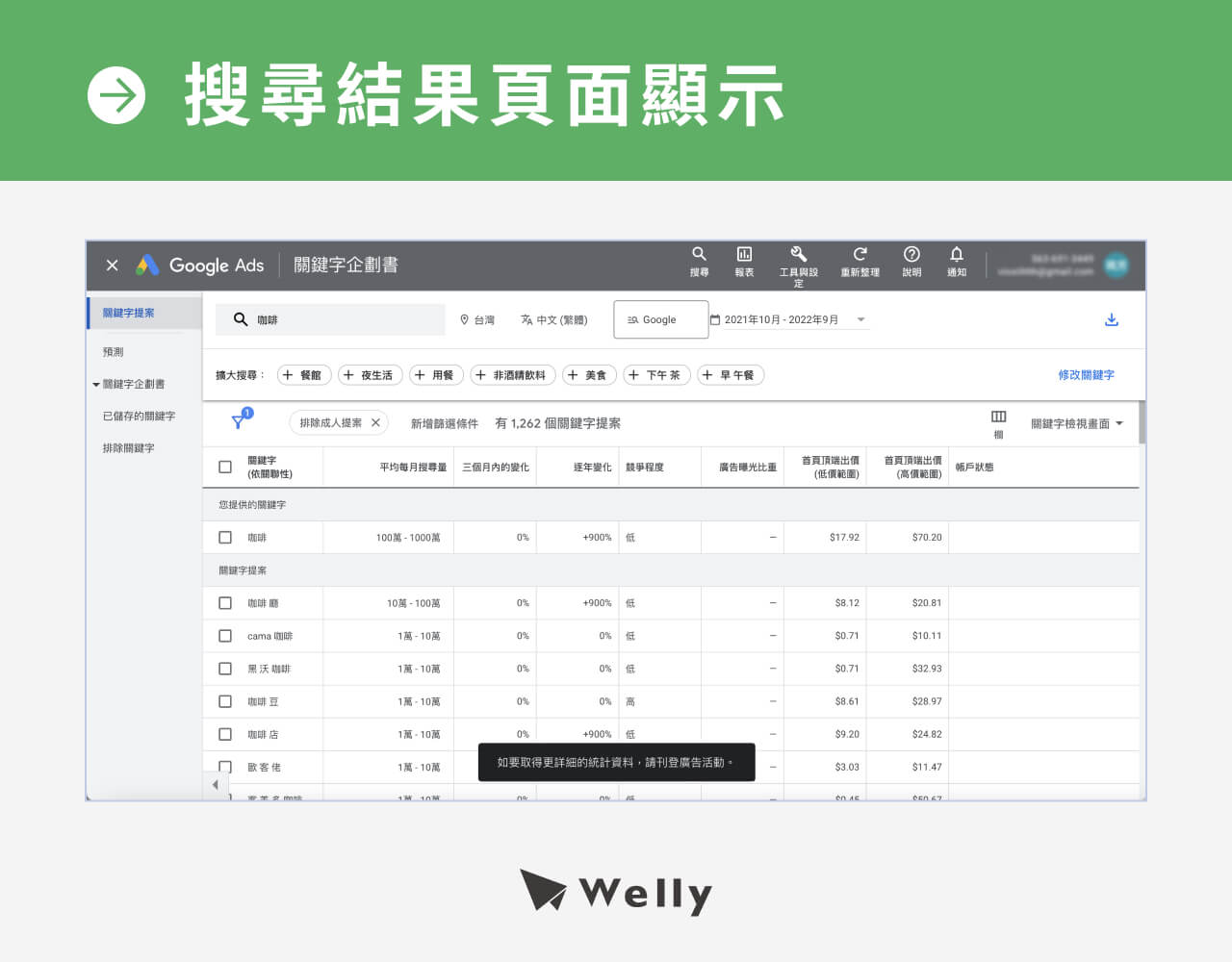The width and height of the screenshot is (1232, 962).
Task: Click the 修改關鍵字 link
Action: 1087,374
